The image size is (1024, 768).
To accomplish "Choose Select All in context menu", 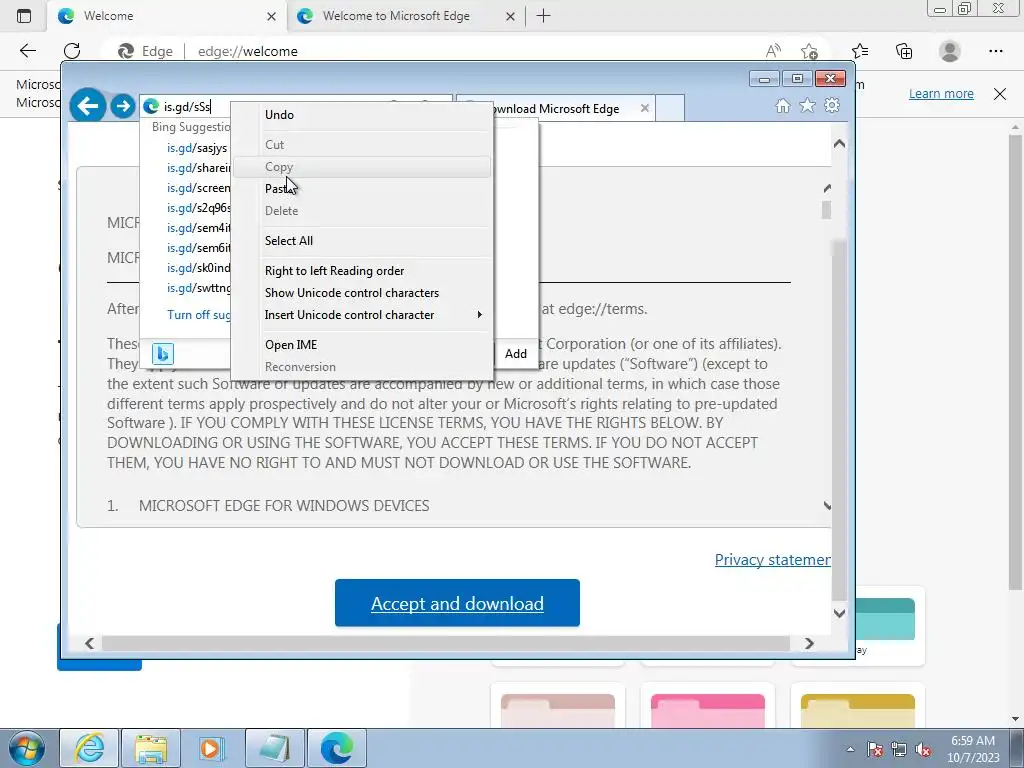I will click(x=362, y=241).
